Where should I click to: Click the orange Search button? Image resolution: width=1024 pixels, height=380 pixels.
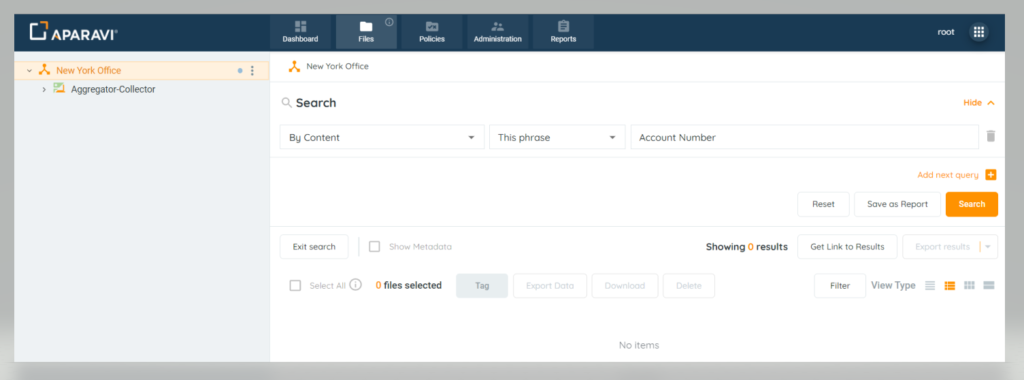click(972, 204)
